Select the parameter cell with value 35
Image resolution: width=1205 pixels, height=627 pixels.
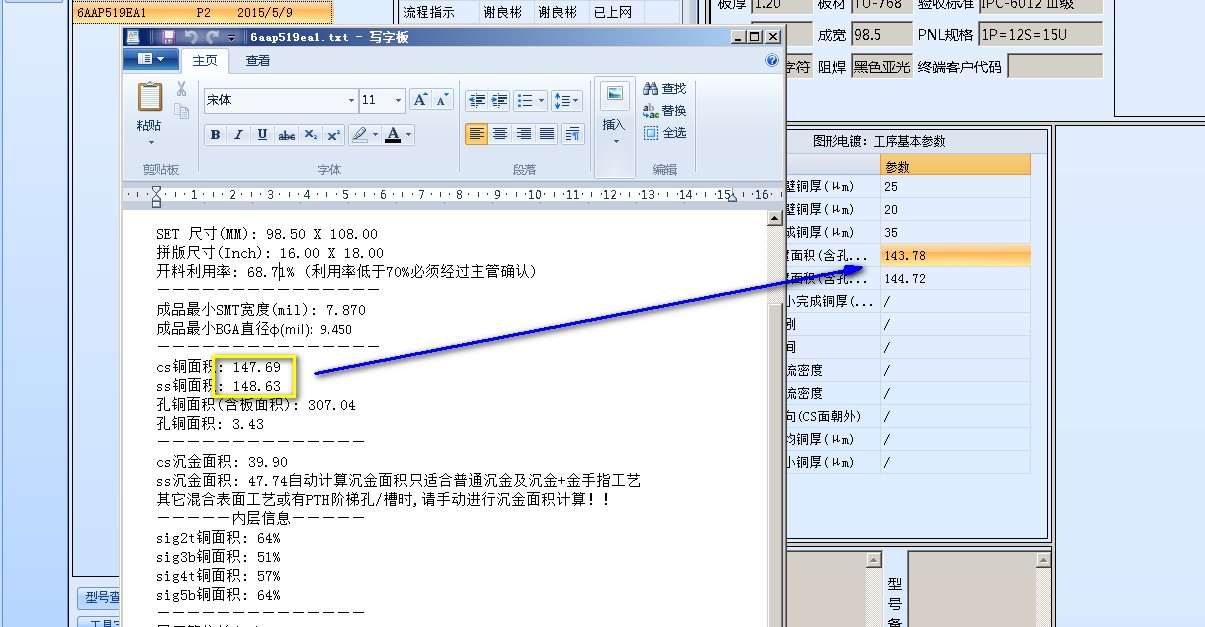coord(955,233)
